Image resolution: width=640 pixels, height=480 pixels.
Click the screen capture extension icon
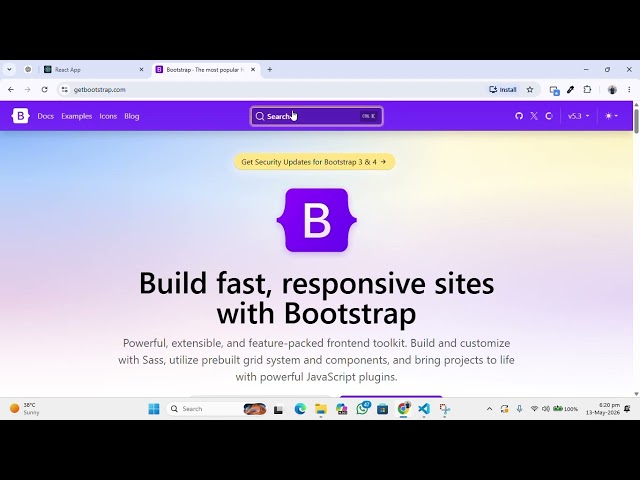point(554,90)
